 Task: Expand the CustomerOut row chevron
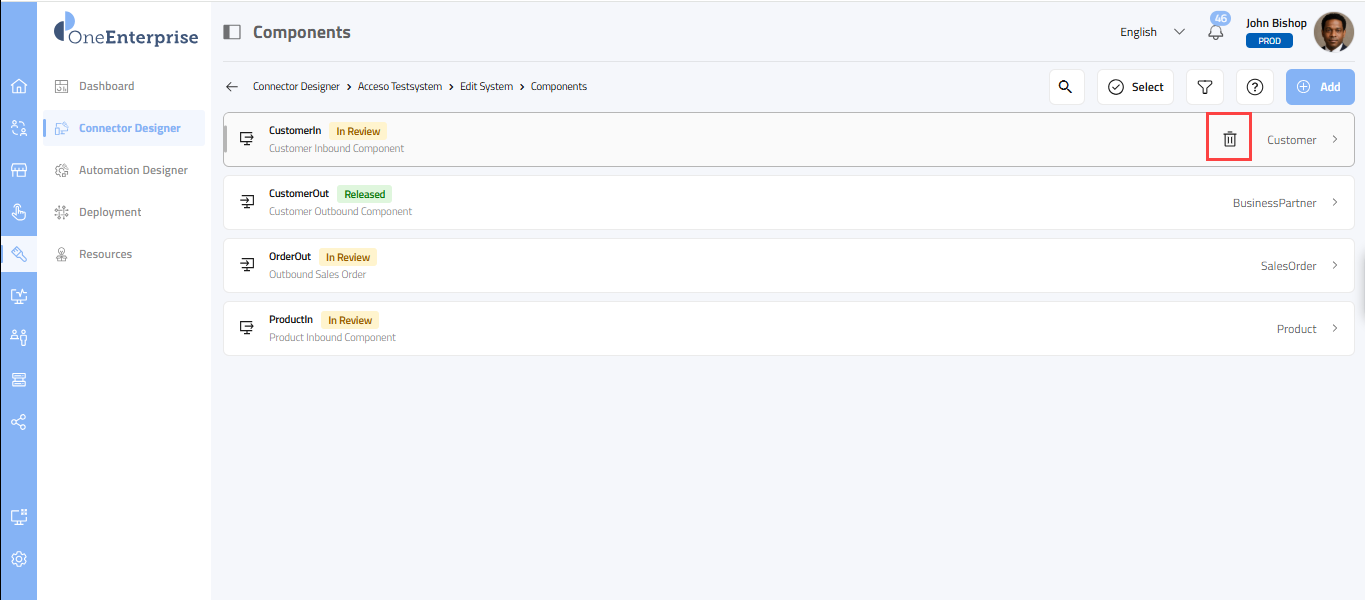tap(1335, 203)
